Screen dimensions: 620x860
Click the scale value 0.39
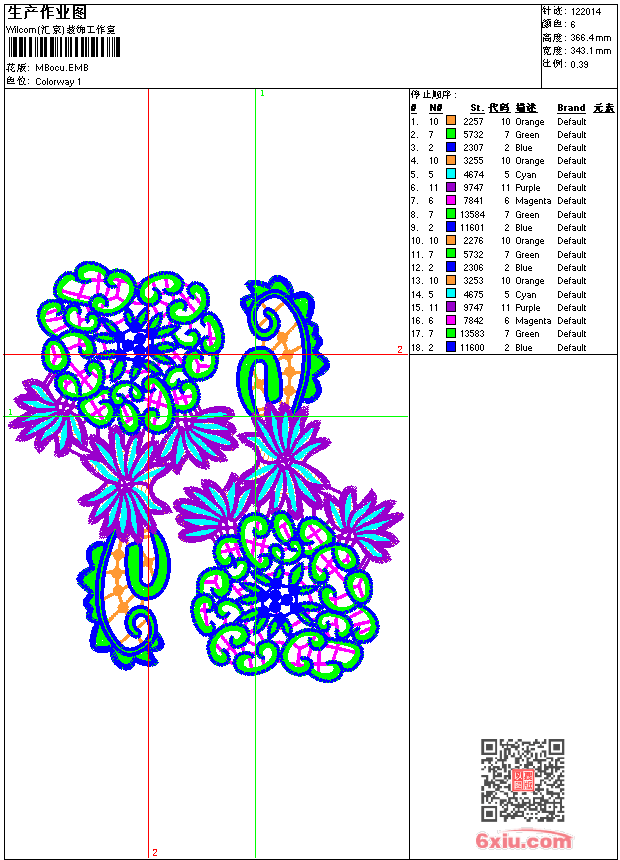pos(579,65)
